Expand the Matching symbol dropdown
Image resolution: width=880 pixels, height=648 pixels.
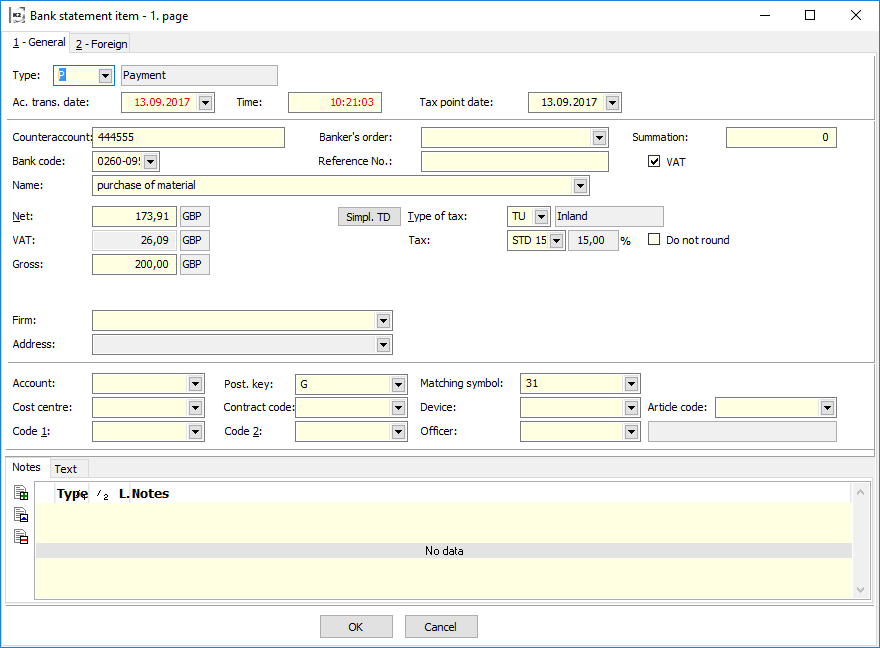coord(630,384)
